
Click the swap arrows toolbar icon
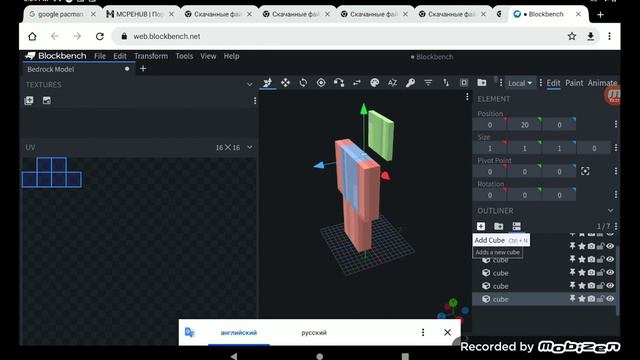[357, 83]
